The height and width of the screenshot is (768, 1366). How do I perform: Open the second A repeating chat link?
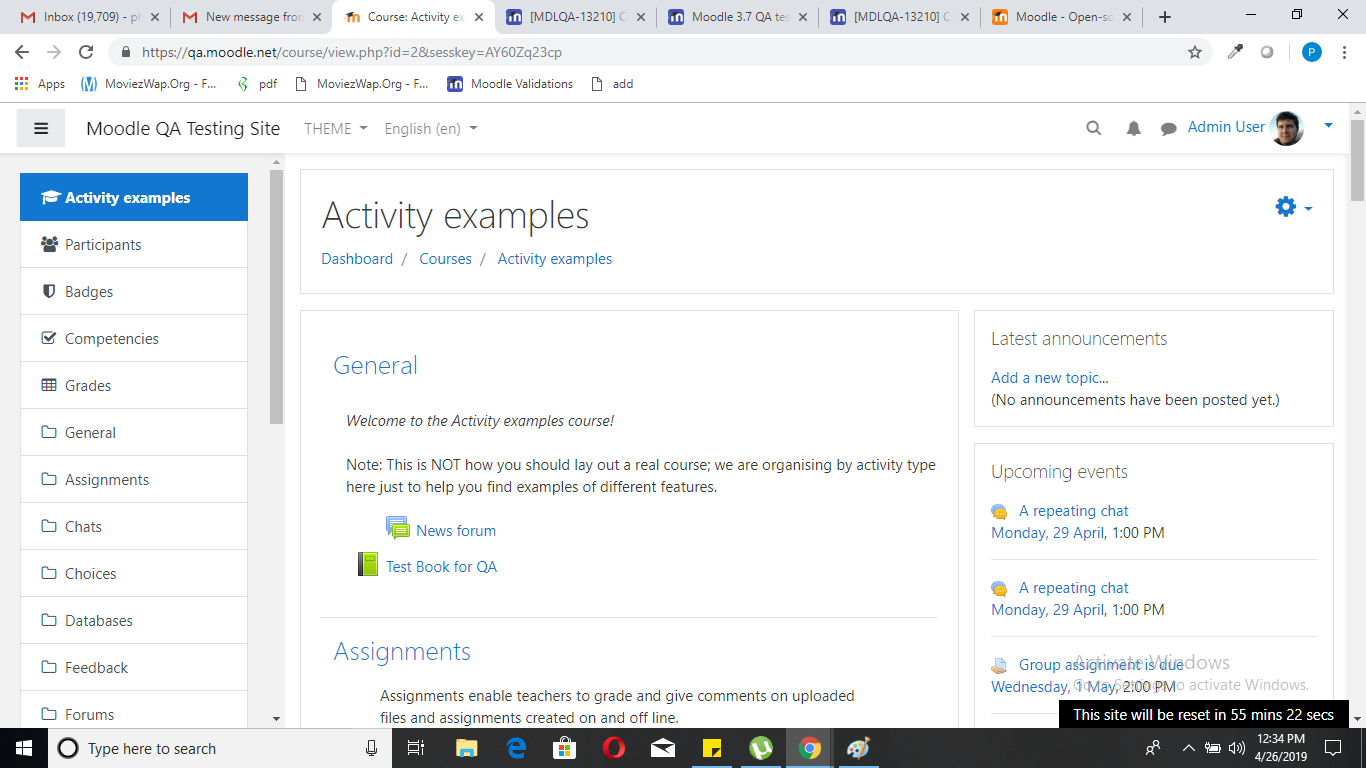(1073, 587)
